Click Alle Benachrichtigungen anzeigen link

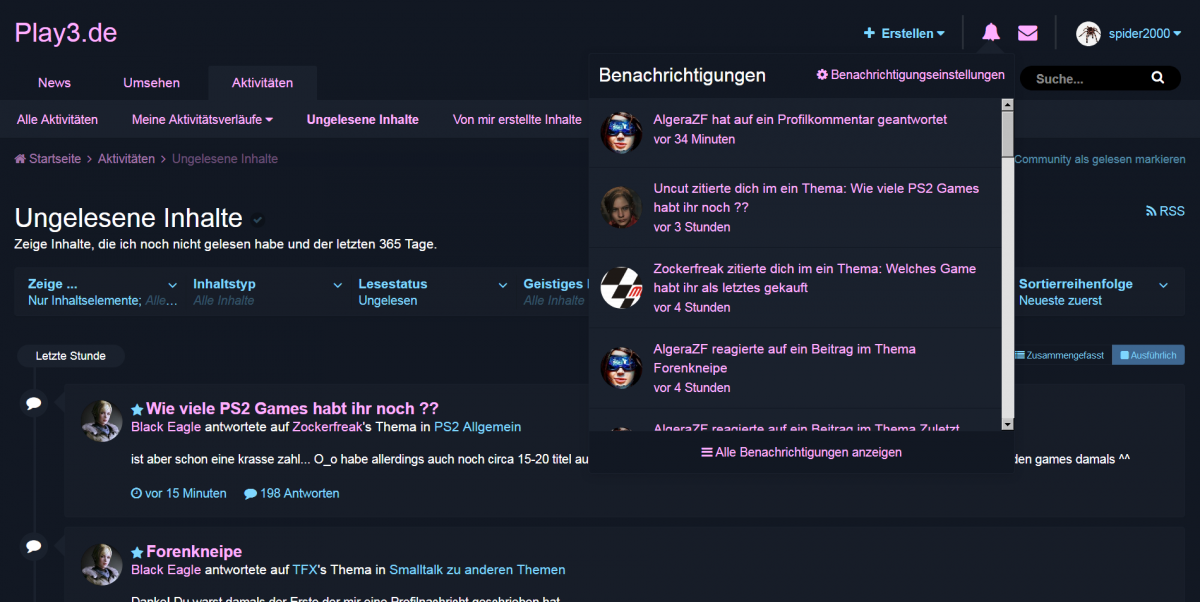click(x=801, y=452)
